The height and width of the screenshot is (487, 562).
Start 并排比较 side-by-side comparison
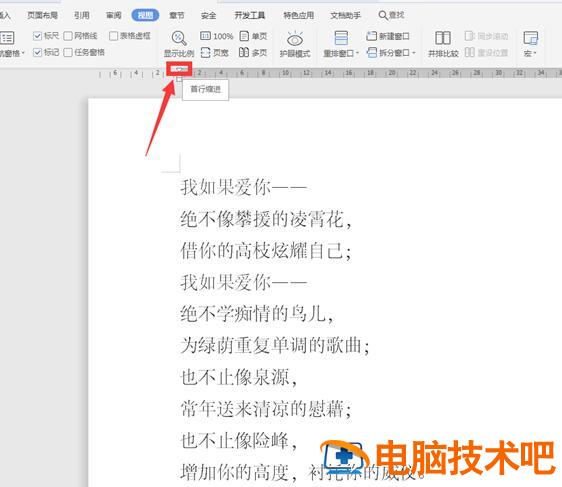click(443, 44)
